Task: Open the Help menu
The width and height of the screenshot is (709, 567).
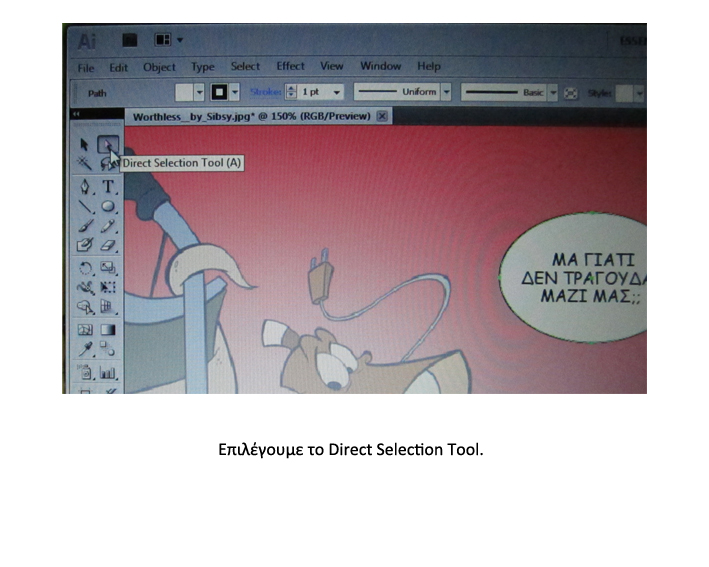Action: pyautogui.click(x=429, y=66)
